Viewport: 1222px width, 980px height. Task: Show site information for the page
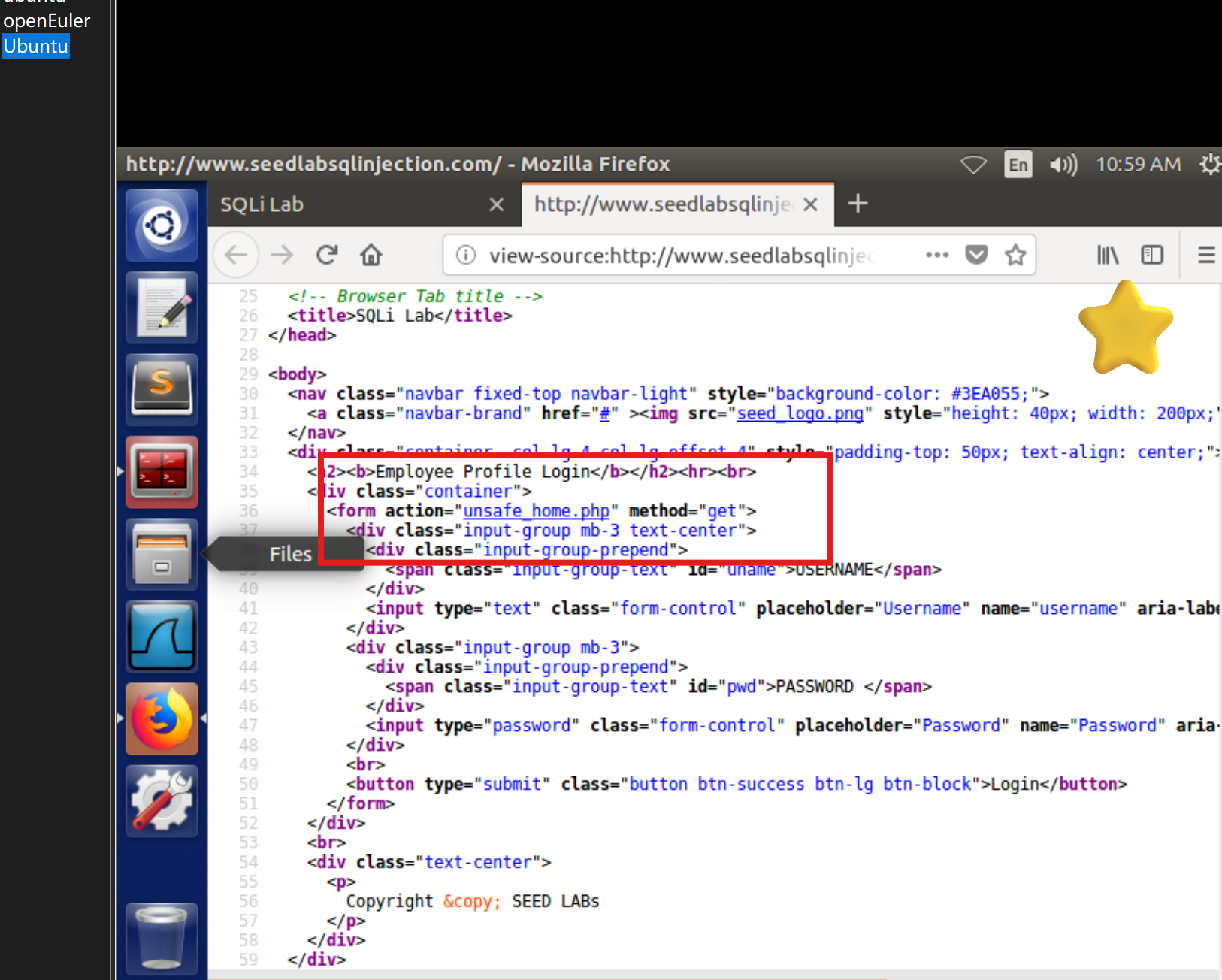(x=466, y=256)
